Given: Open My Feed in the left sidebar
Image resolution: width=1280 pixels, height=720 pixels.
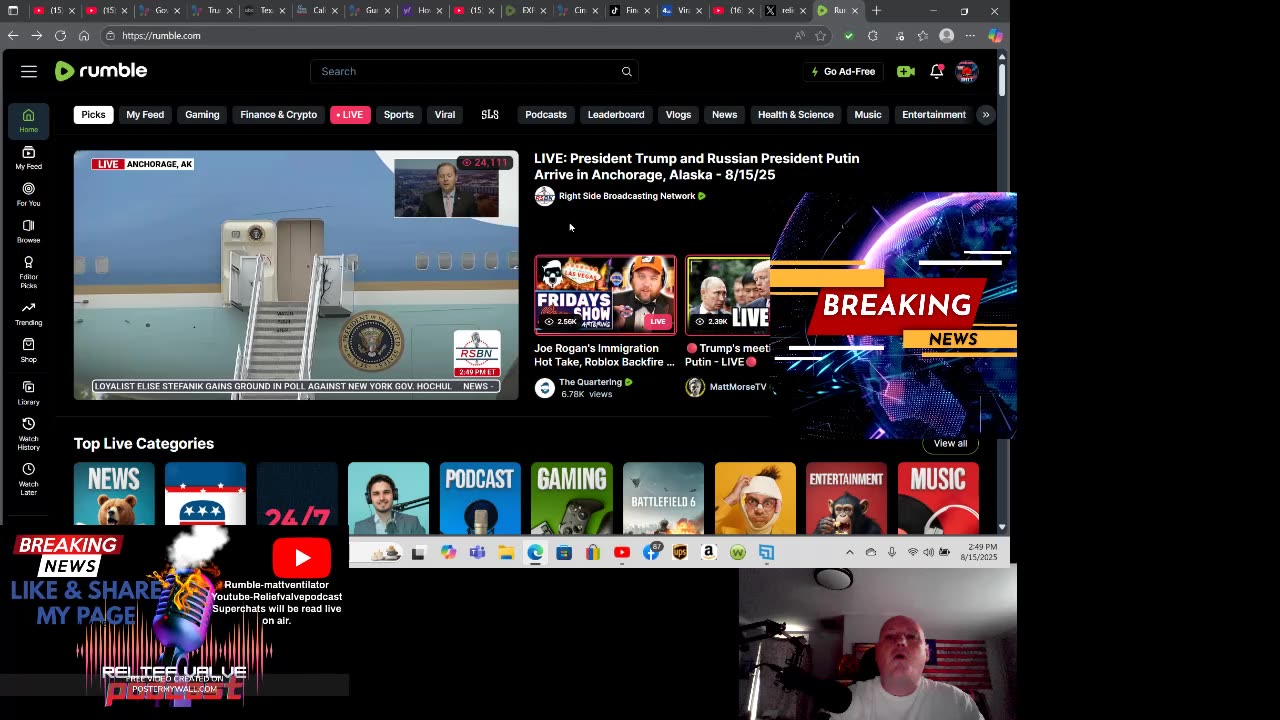Looking at the screenshot, I should coord(28,157).
